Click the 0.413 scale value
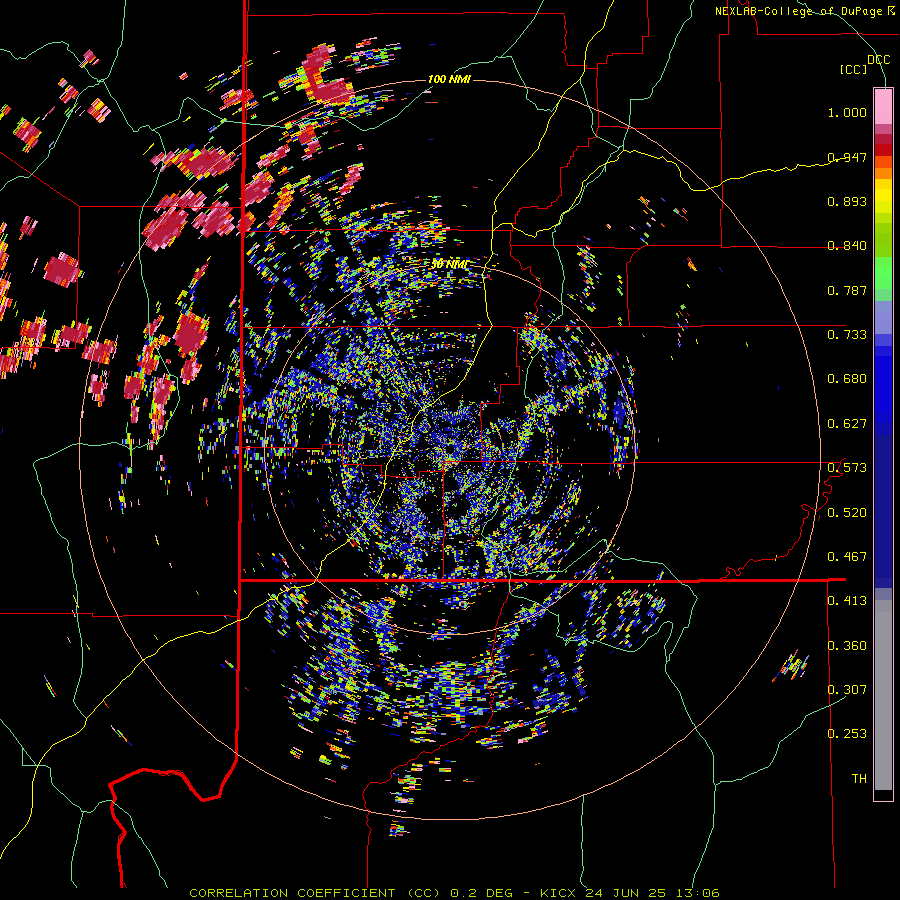 (847, 601)
